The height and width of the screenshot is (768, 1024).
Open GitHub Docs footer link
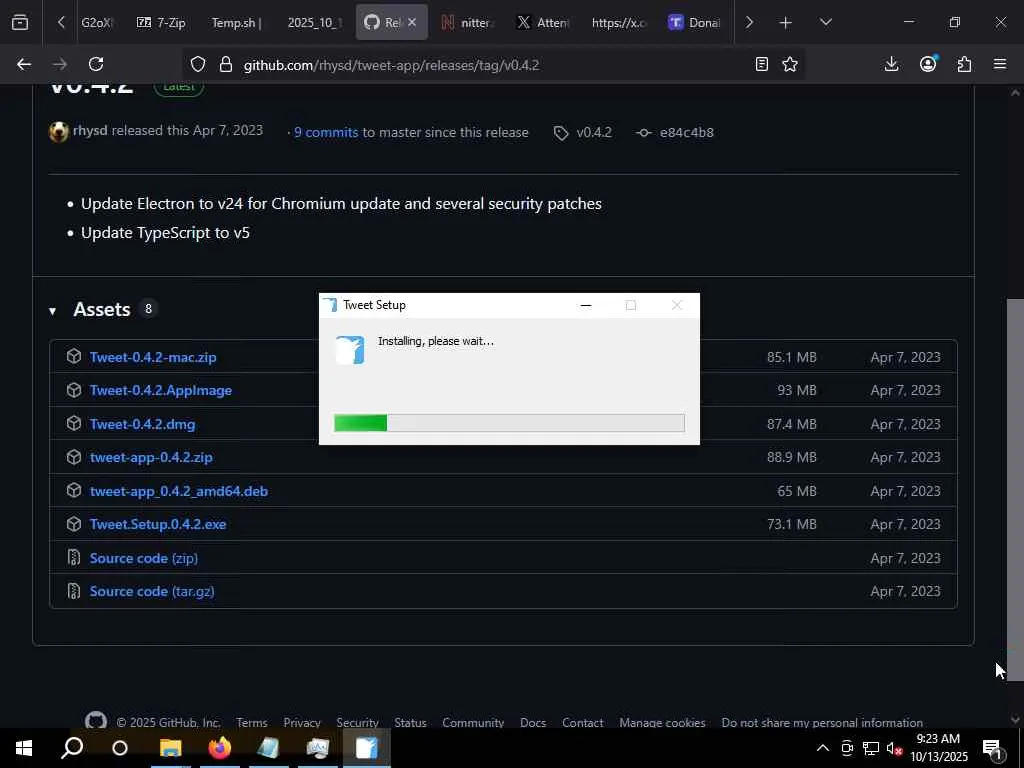click(x=533, y=722)
